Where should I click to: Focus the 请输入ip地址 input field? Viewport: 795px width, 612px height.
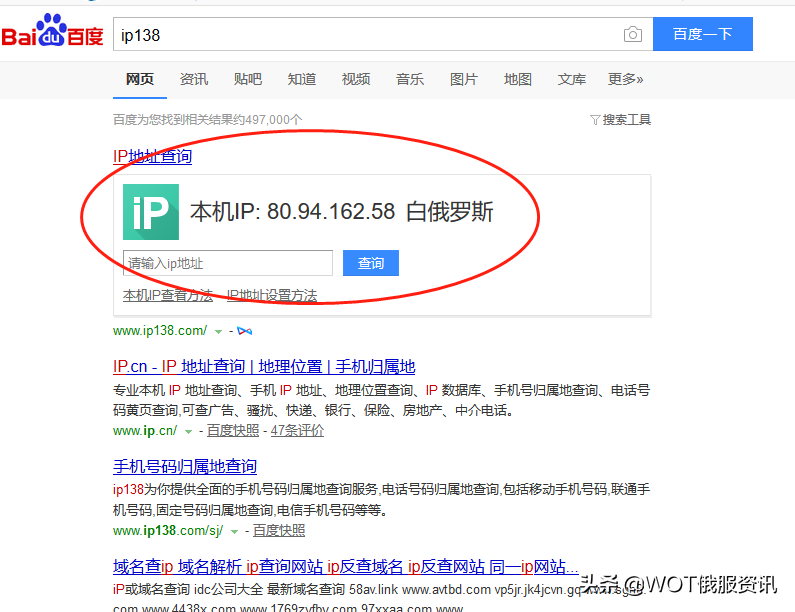[228, 263]
